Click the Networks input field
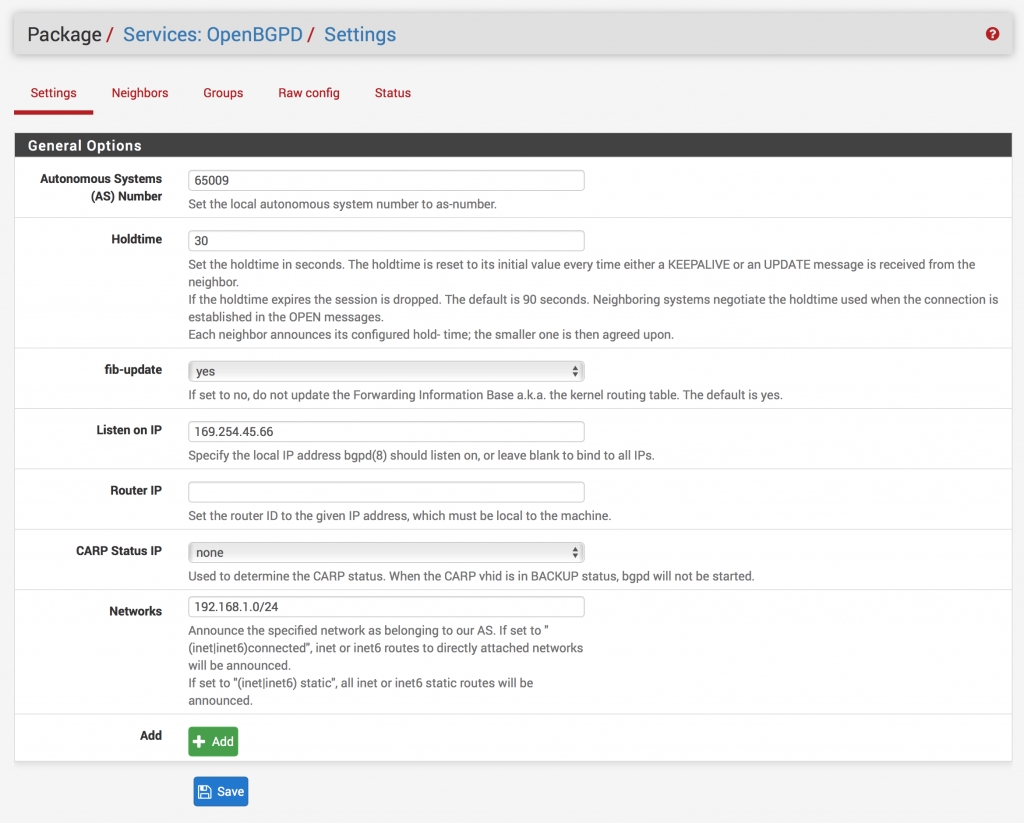Screen dimensions: 1024x823 click(x=386, y=607)
